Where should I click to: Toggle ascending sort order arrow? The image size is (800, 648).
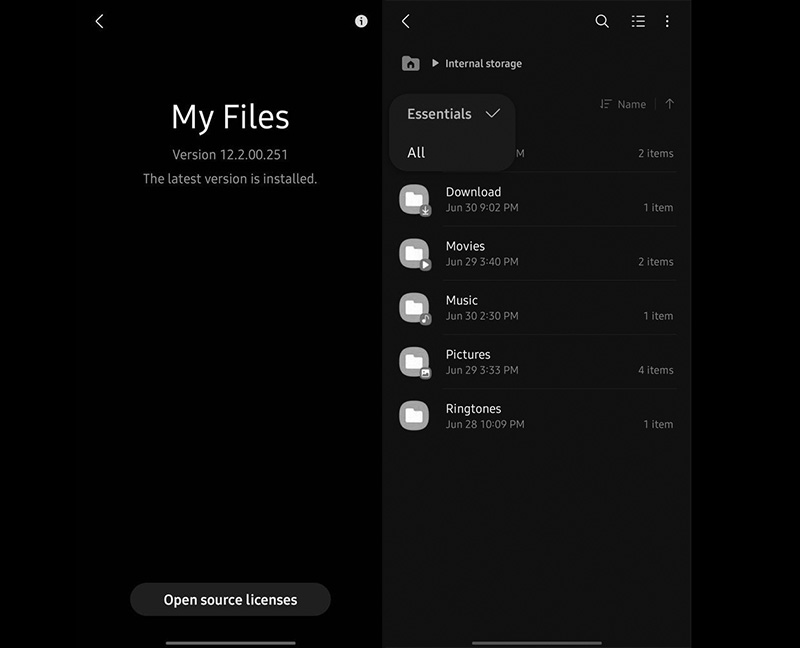(670, 104)
